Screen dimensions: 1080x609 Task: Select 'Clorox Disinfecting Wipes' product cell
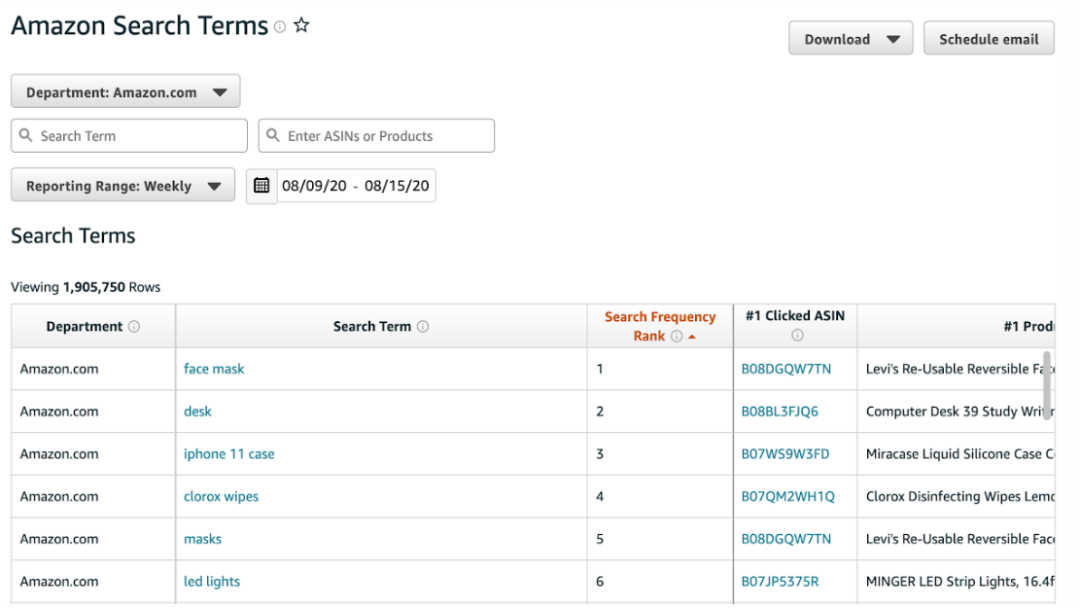tap(957, 497)
